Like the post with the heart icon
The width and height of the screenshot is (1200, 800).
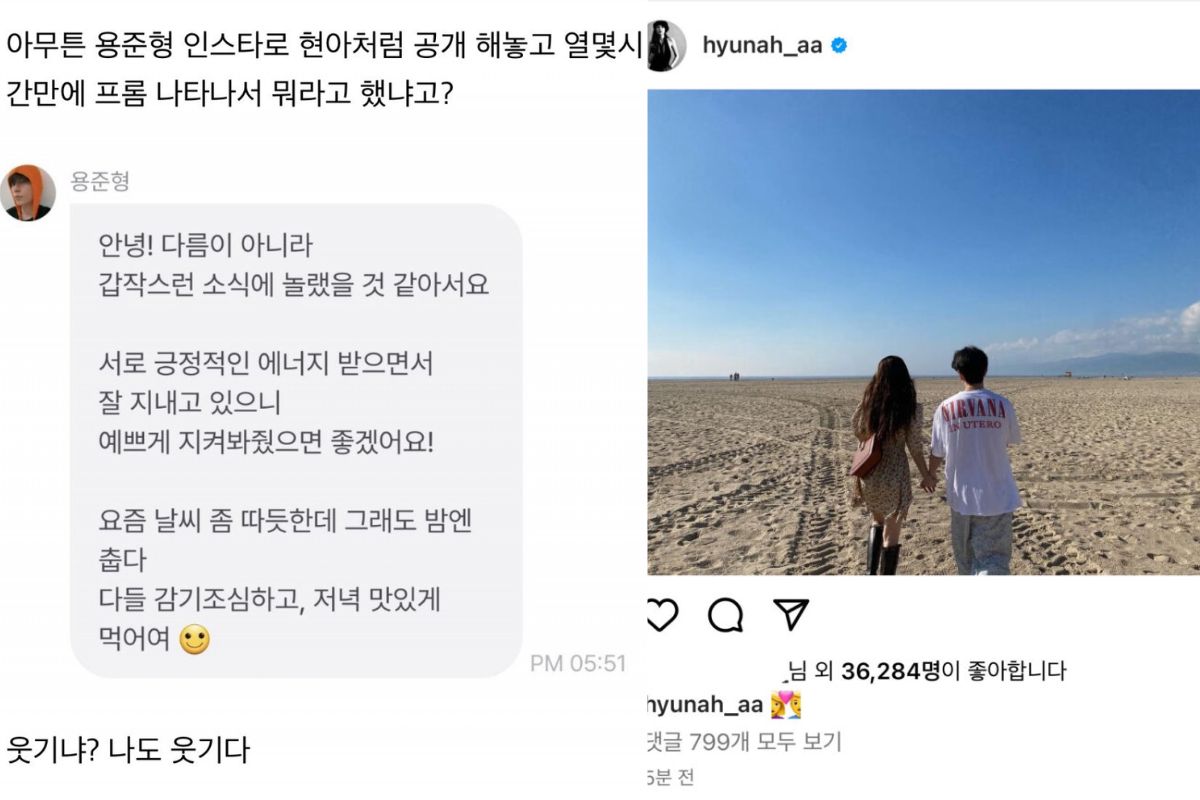662,616
